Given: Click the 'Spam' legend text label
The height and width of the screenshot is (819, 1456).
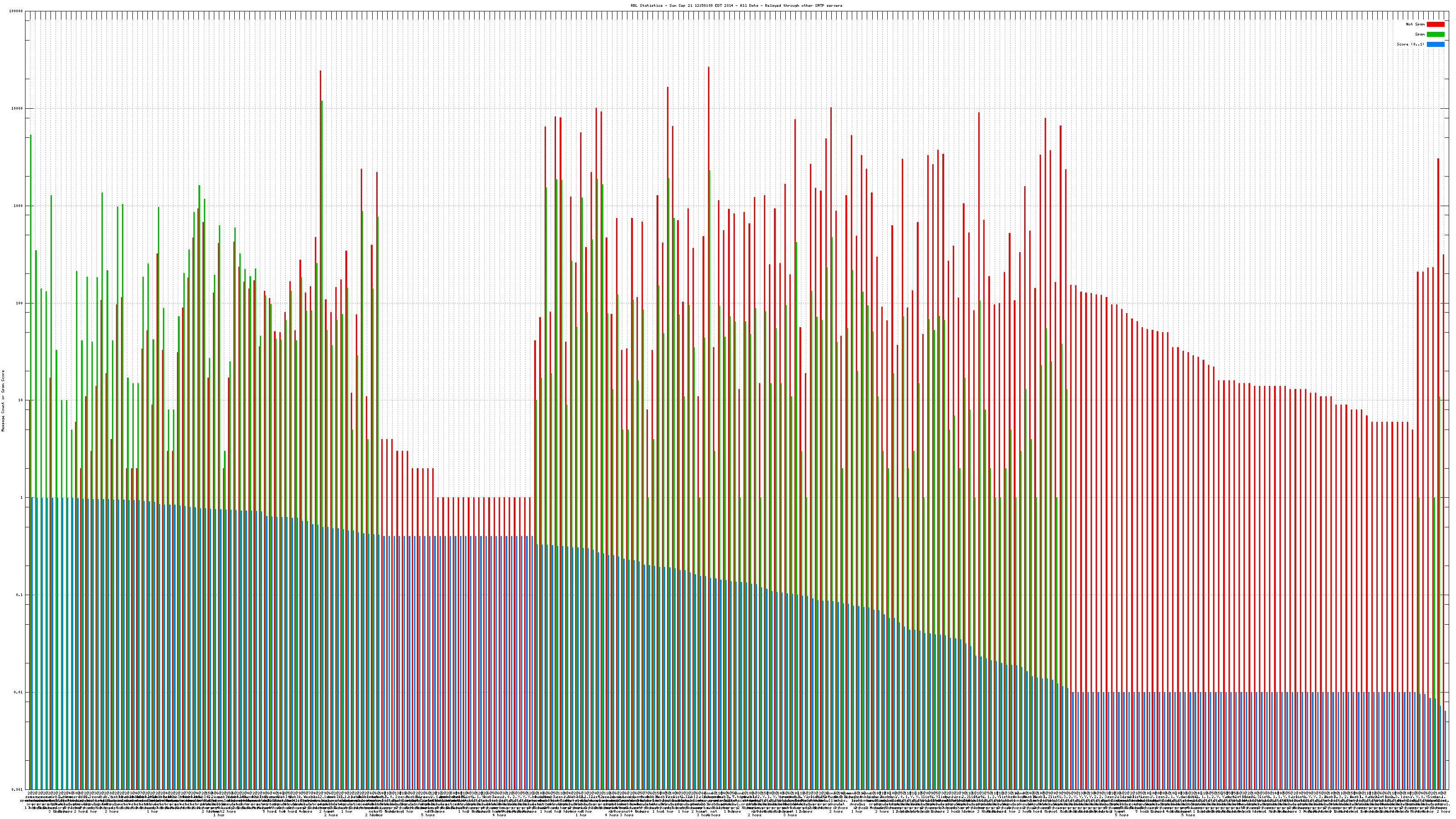Looking at the screenshot, I should 1420,35.
